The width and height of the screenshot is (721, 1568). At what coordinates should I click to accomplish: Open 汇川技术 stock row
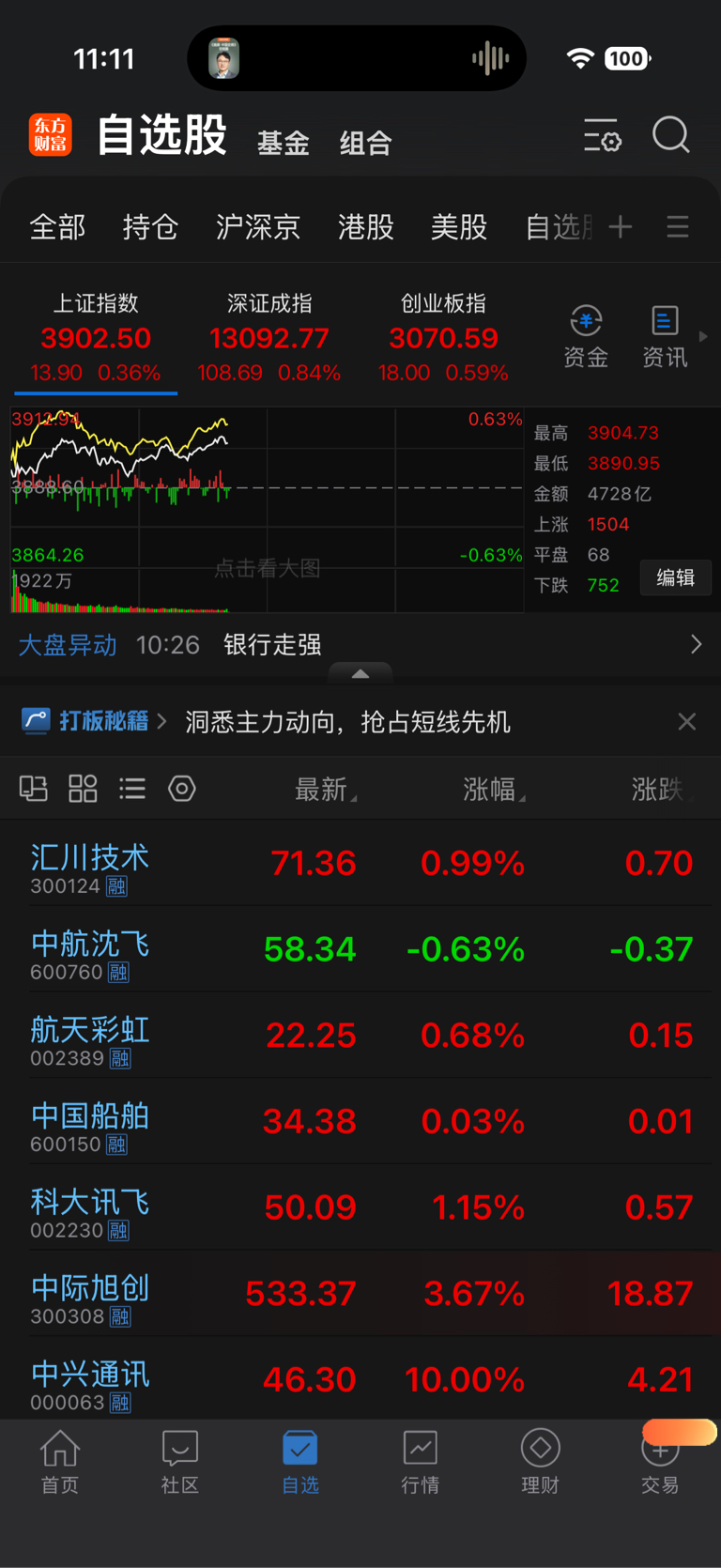(360, 863)
